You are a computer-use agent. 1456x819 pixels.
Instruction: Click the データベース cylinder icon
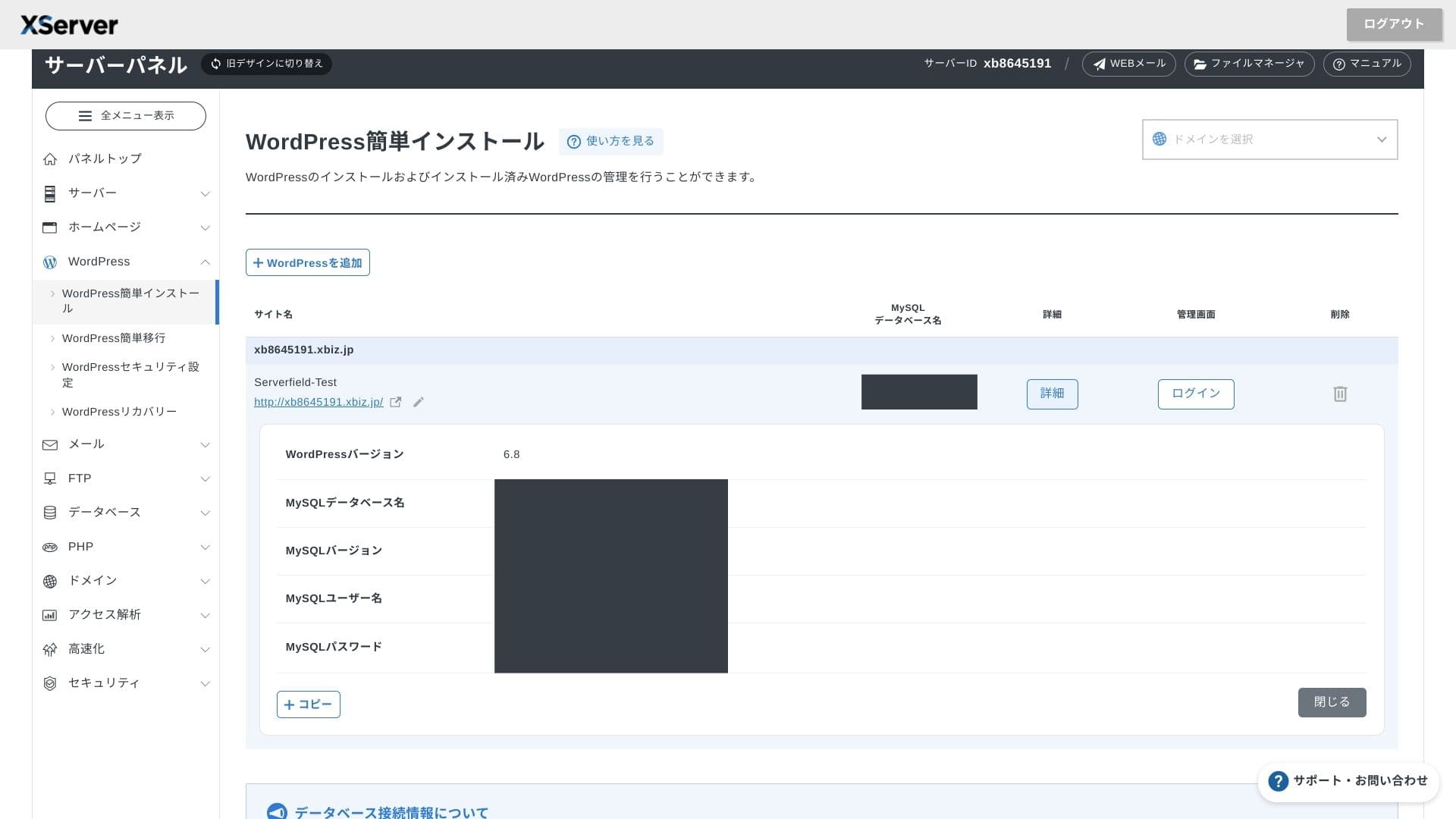(50, 513)
